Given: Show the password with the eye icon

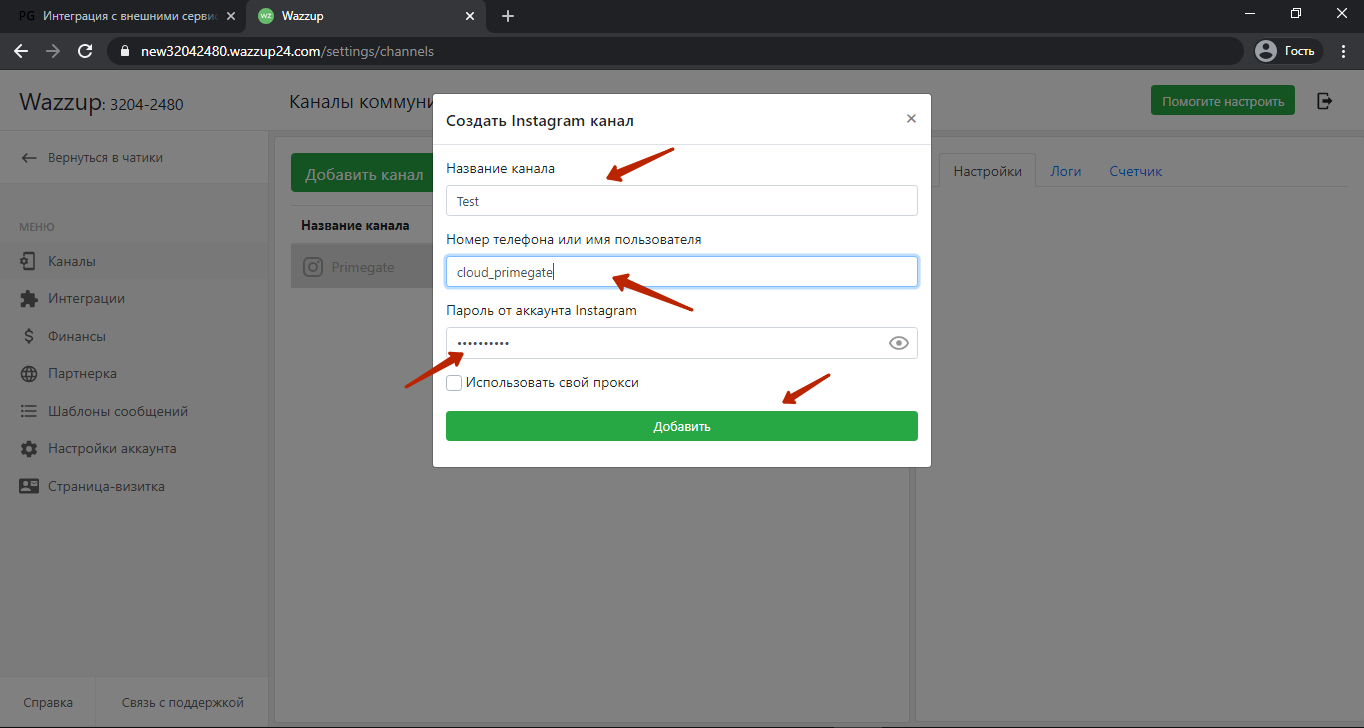Looking at the screenshot, I should (x=899, y=343).
